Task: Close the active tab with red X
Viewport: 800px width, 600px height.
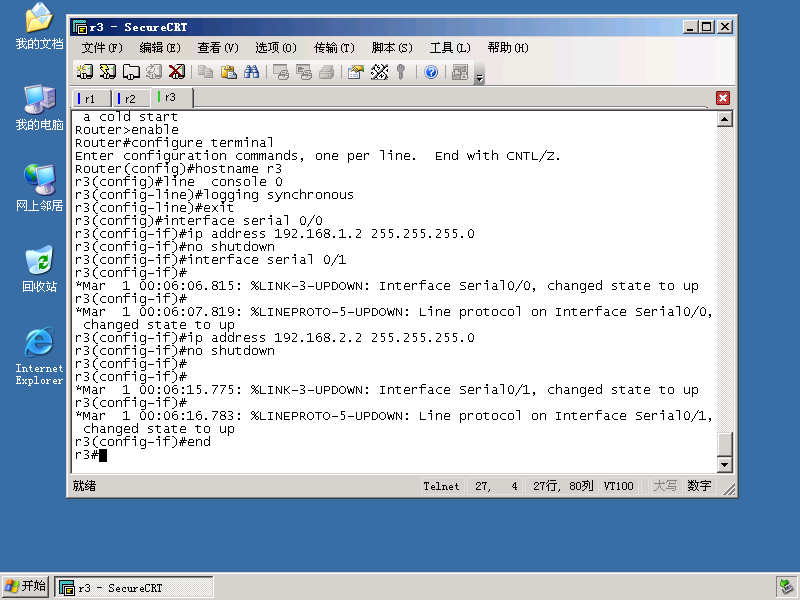Action: click(723, 98)
